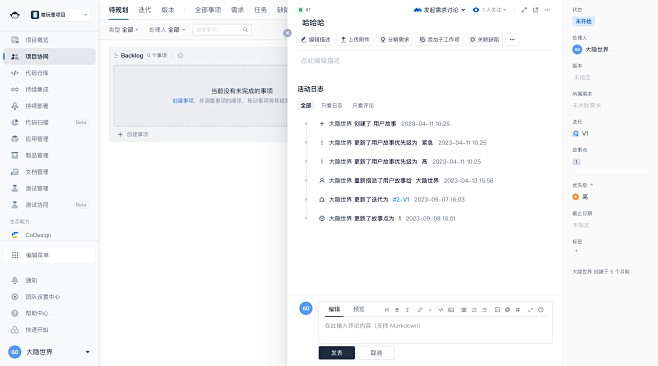Image resolution: width=658 pixels, height=366 pixels.
Task: Change the 高 priority field
Action: point(580,197)
